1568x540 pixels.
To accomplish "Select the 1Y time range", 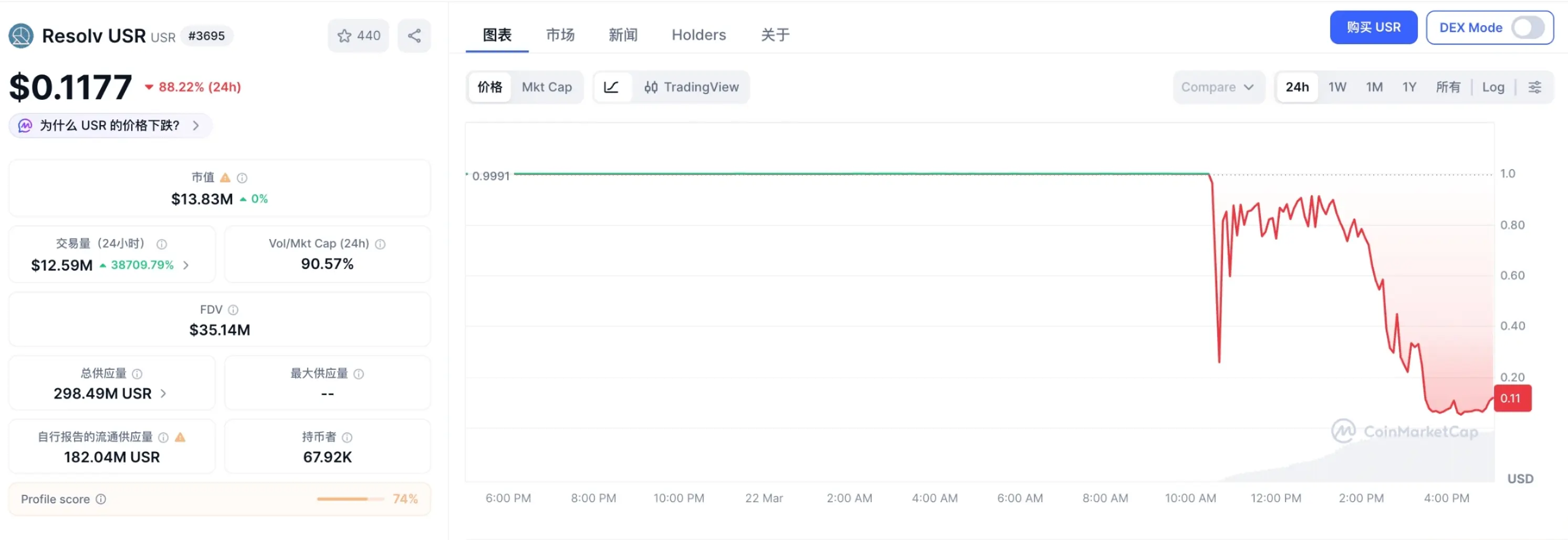I will point(1409,87).
